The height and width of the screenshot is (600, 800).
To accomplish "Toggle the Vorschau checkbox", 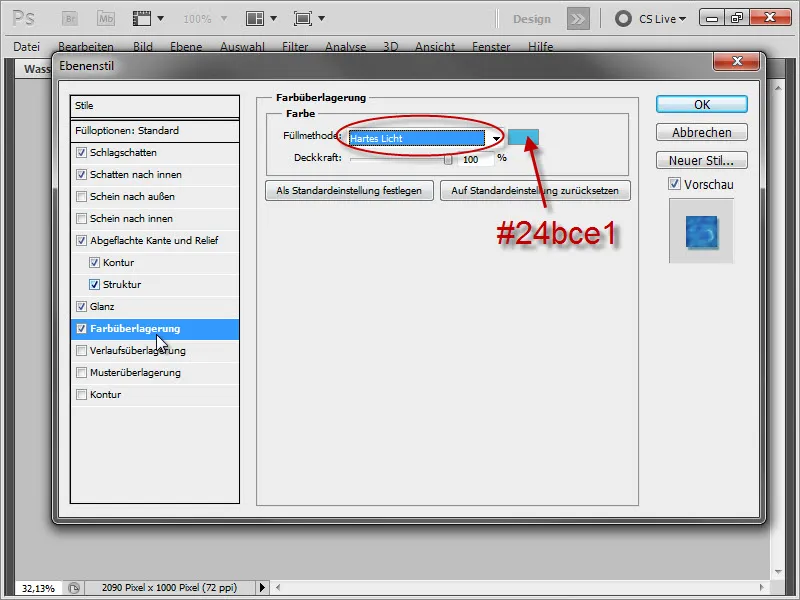I will 674,184.
